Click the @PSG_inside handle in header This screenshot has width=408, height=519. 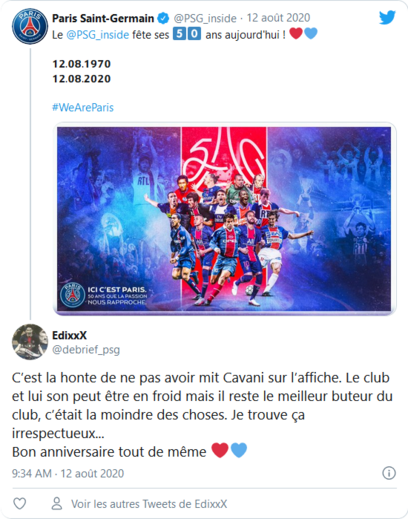tap(205, 18)
